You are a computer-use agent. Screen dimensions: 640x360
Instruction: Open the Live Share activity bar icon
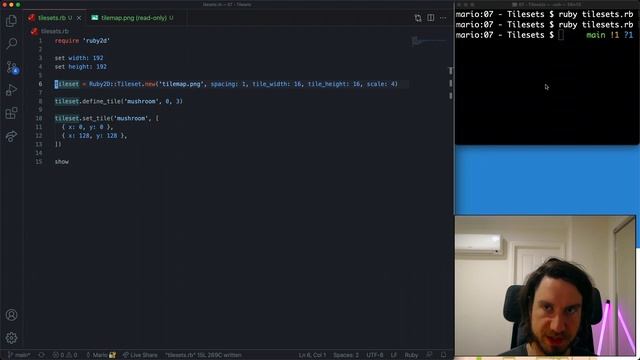[x=11, y=136]
